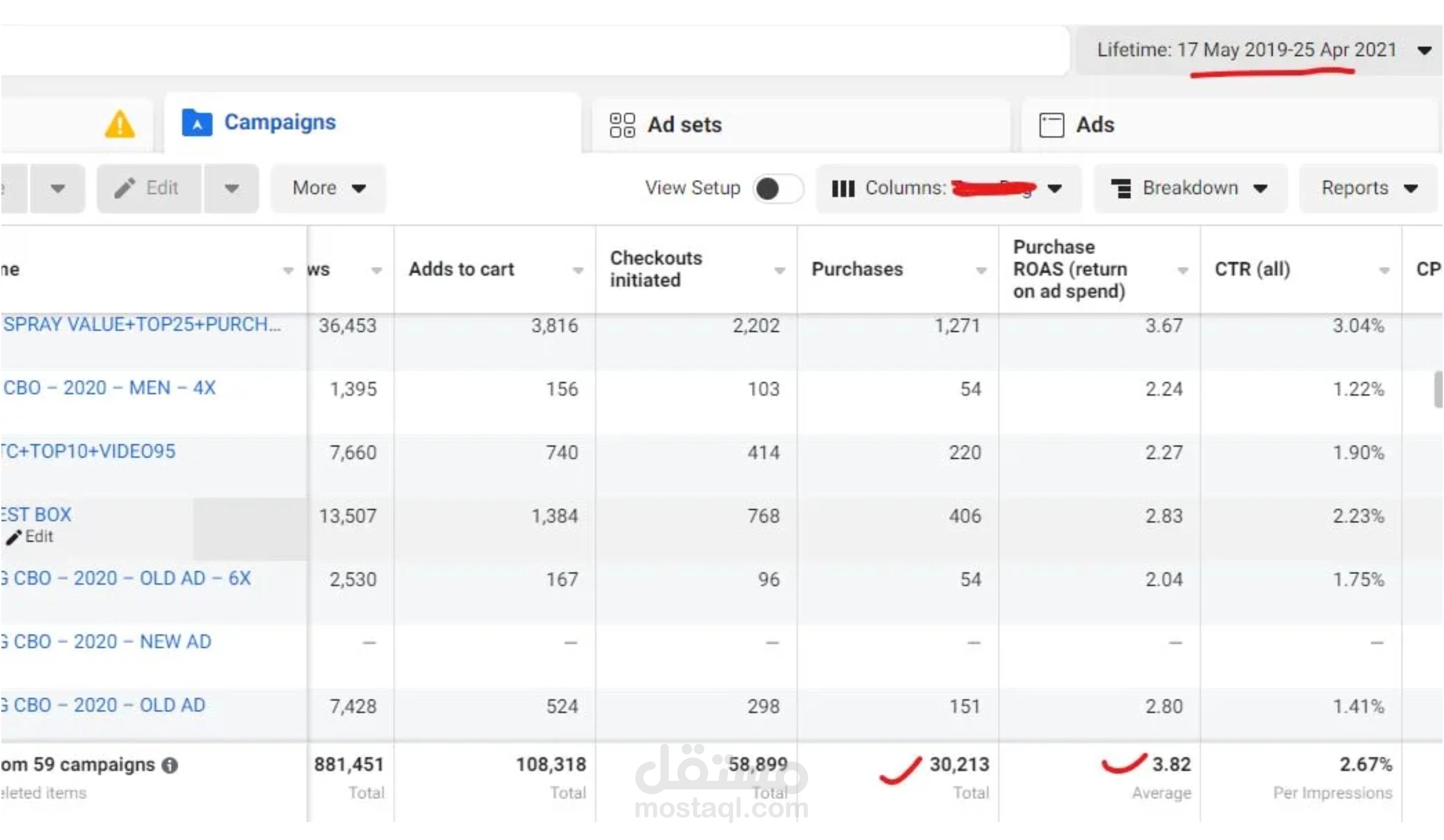This screenshot has height=840, width=1444.
Task: Open the CBO – 2020 – MEN – 4X campaign
Action: (109, 388)
